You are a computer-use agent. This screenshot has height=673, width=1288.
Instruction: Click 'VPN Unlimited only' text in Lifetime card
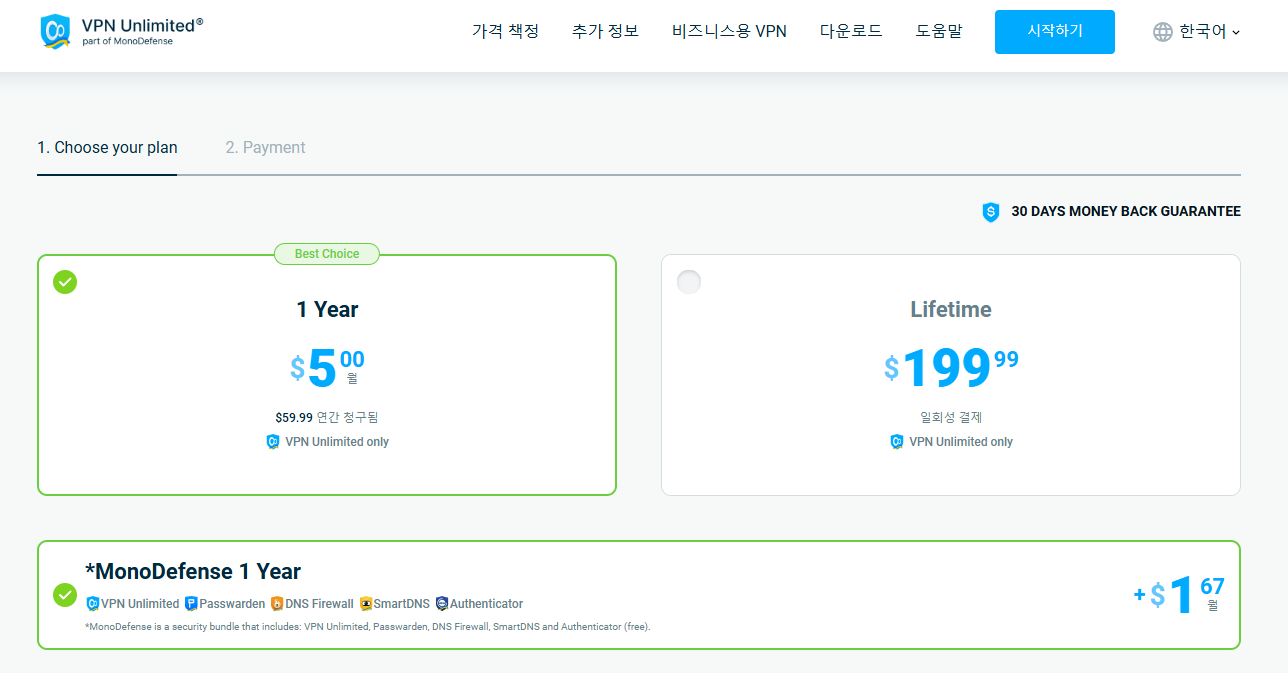[961, 442]
